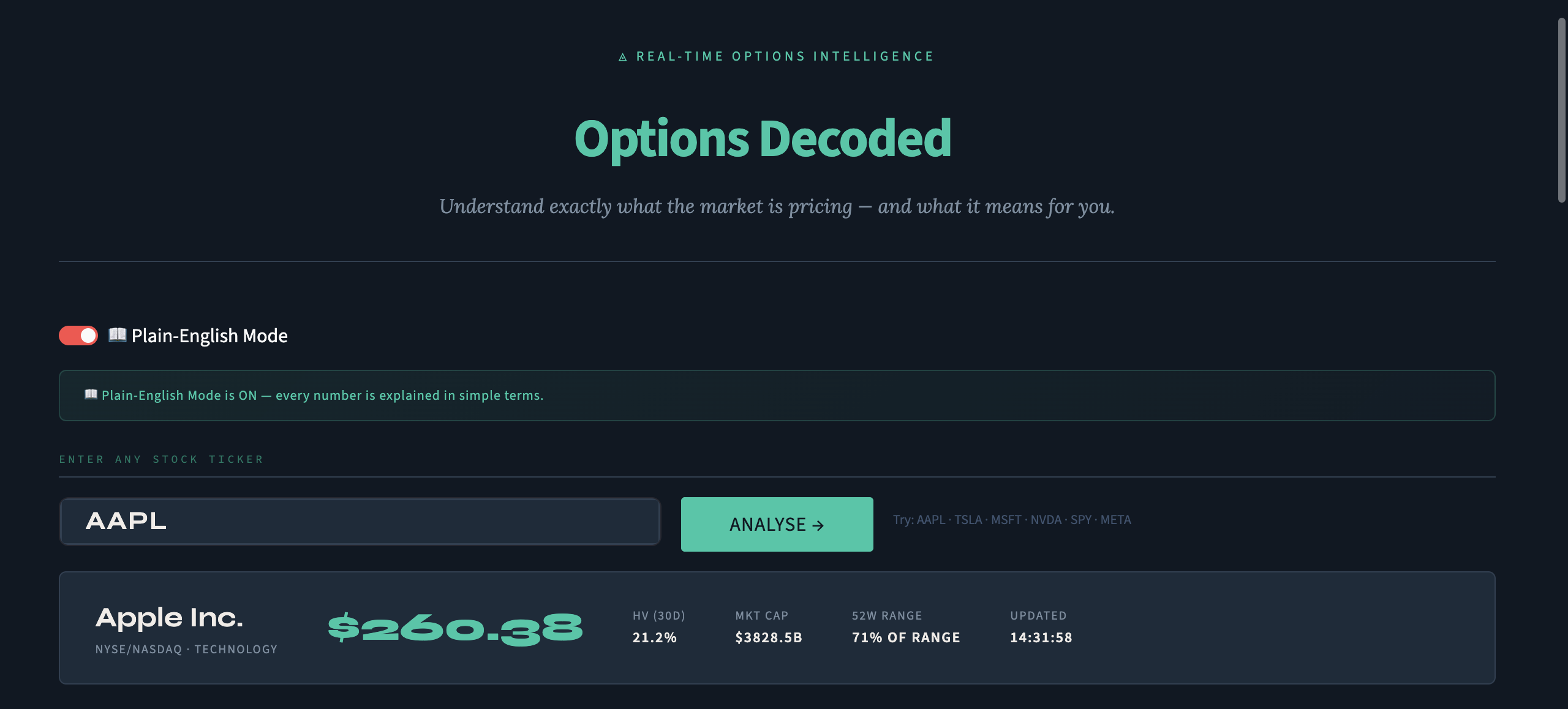The image size is (1568, 709).
Task: Disable Plain-English Mode
Action: [x=78, y=335]
